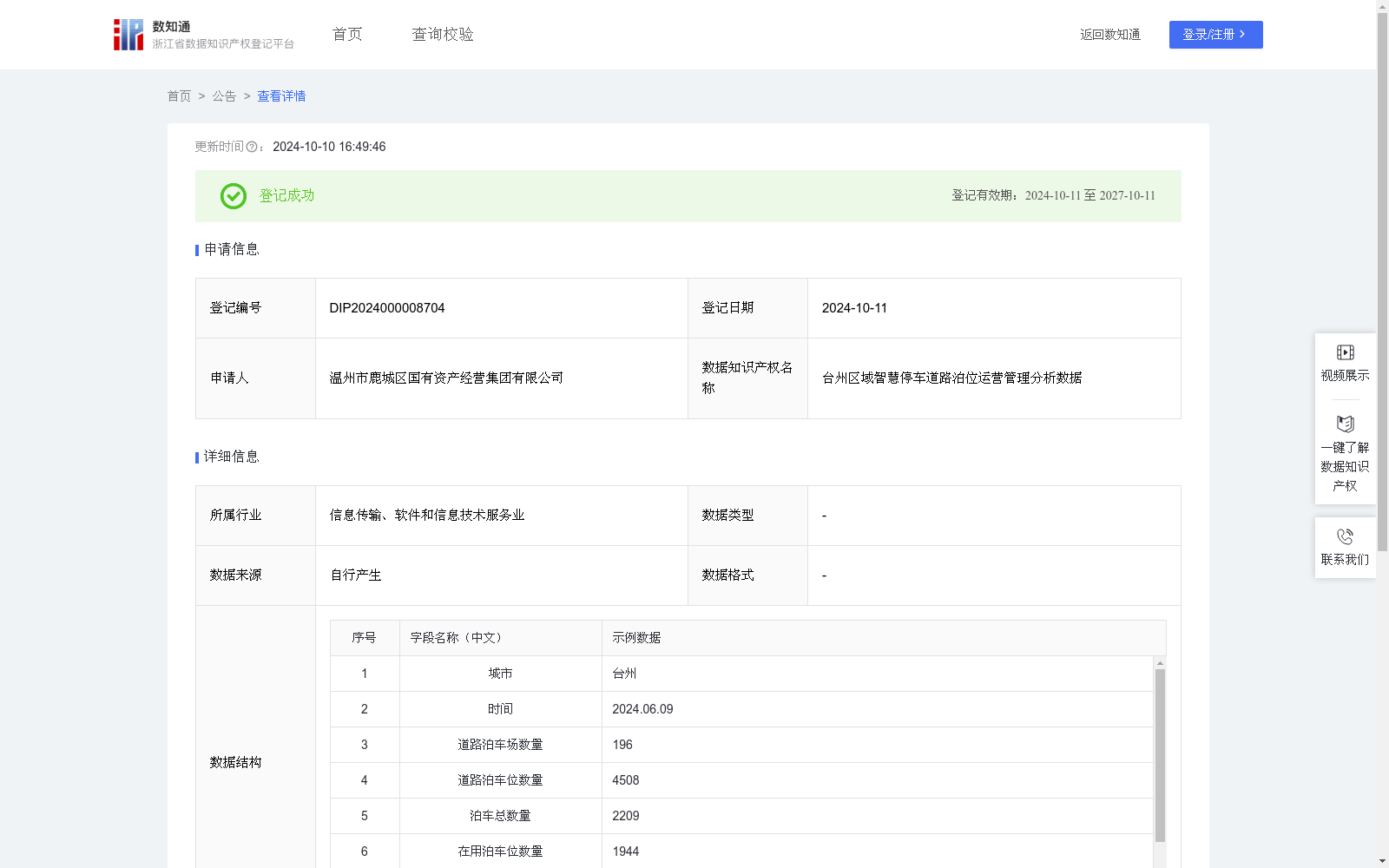The height and width of the screenshot is (868, 1389).
Task: Click sample value 1944
Action: coord(626,852)
